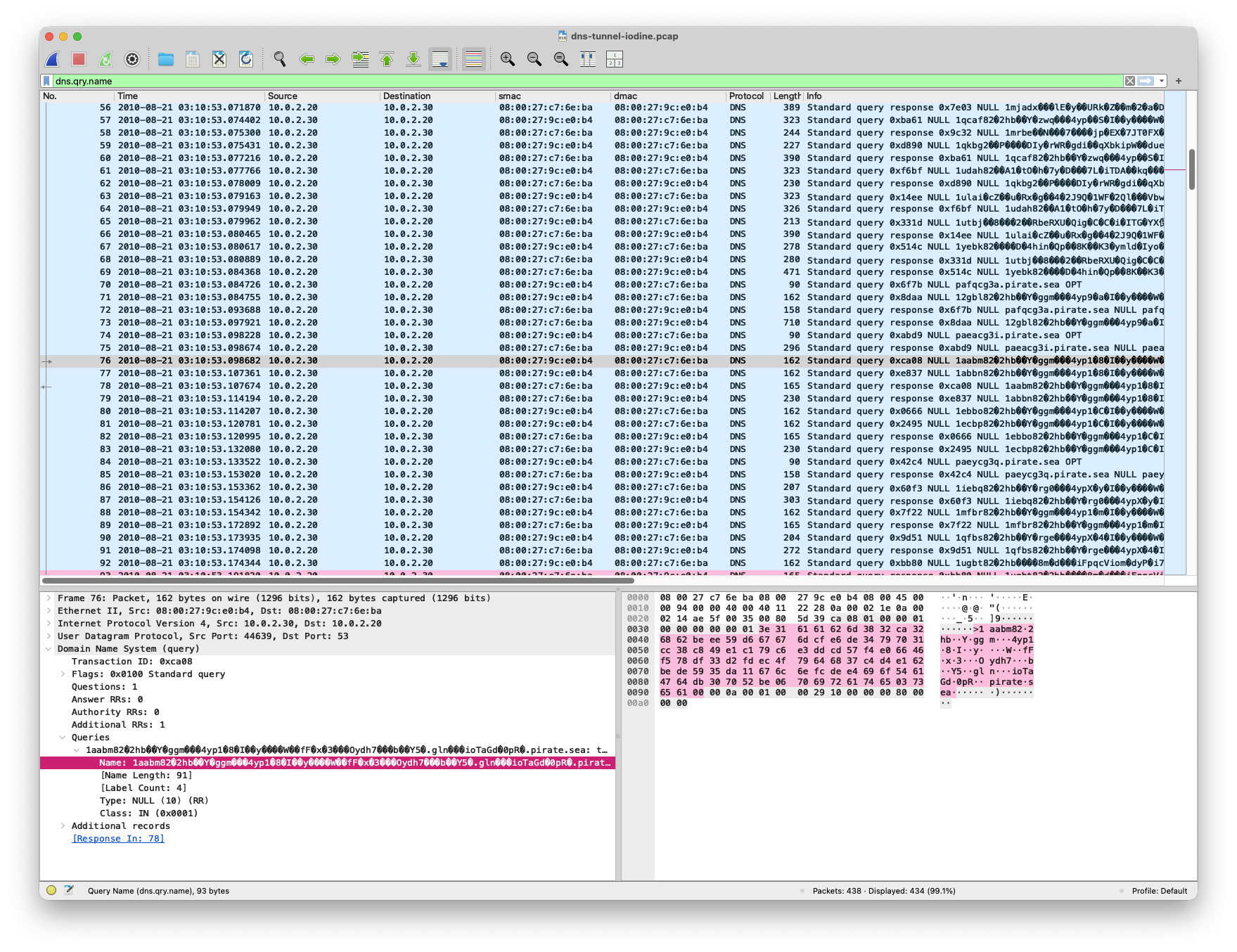Expand Frame 76 details
This screenshot has height=952, width=1237.
pyautogui.click(x=49, y=598)
